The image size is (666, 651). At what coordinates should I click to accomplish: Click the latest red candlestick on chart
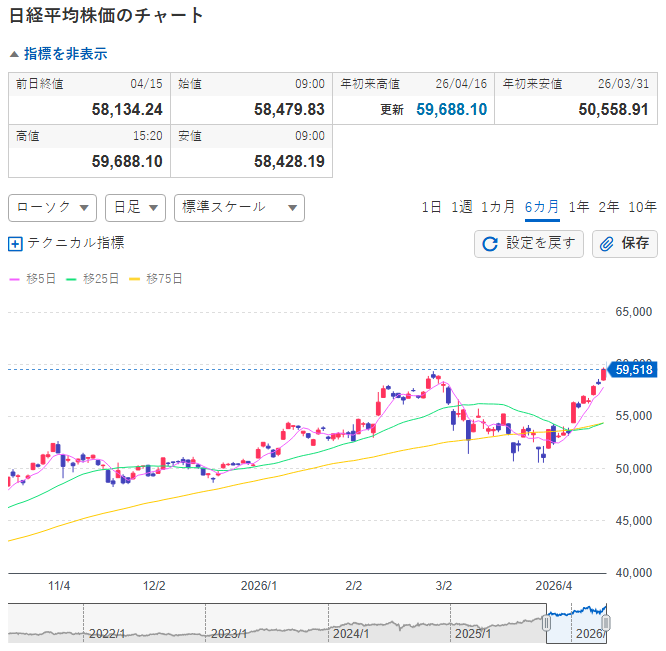(x=604, y=375)
